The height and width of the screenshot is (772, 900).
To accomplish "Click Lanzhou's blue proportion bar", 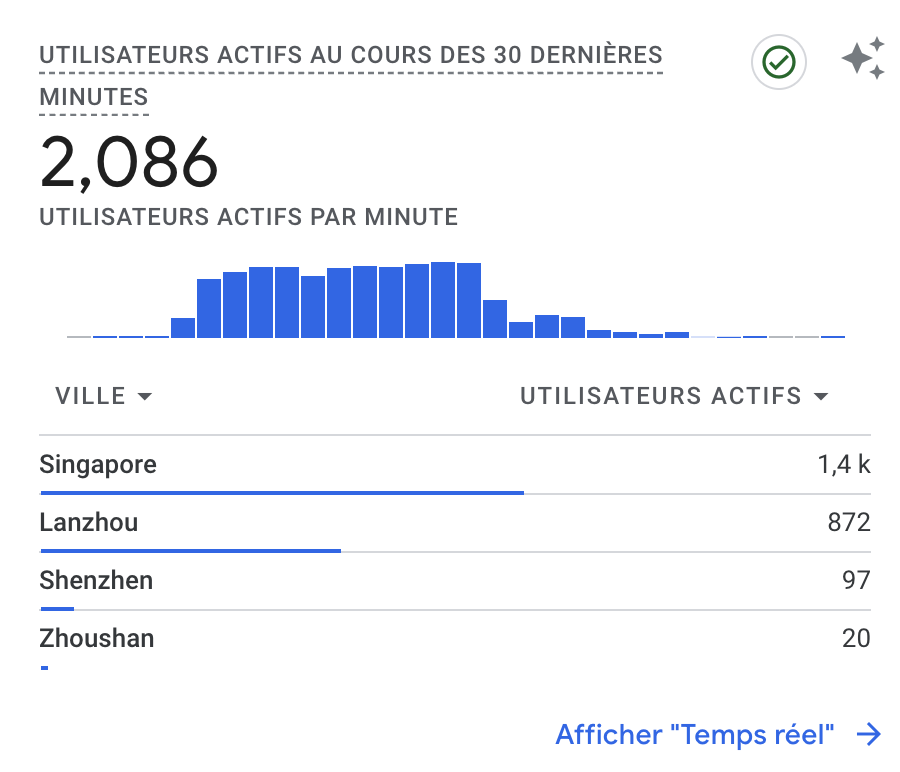I will coord(190,550).
